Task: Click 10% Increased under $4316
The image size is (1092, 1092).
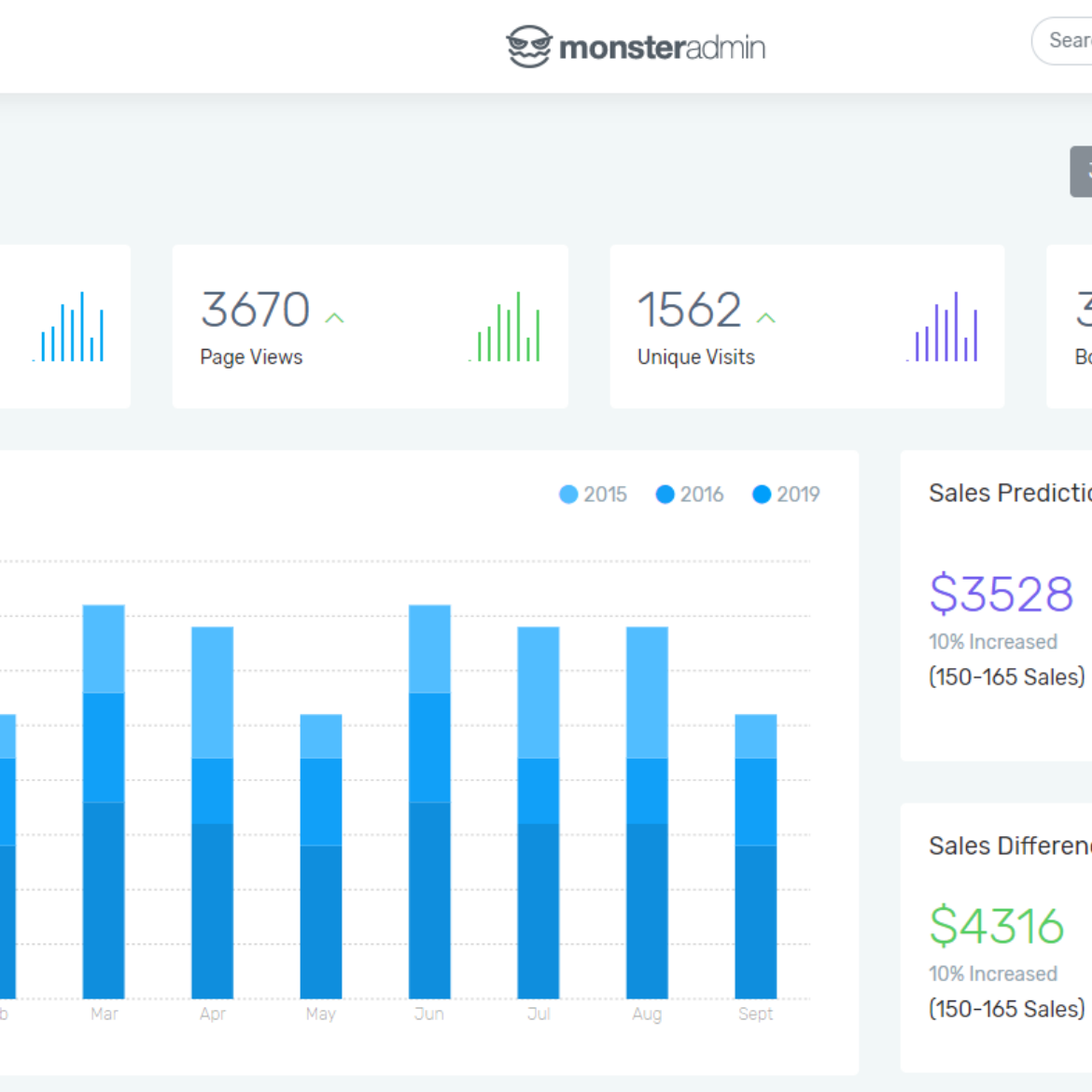Action: pos(993,973)
